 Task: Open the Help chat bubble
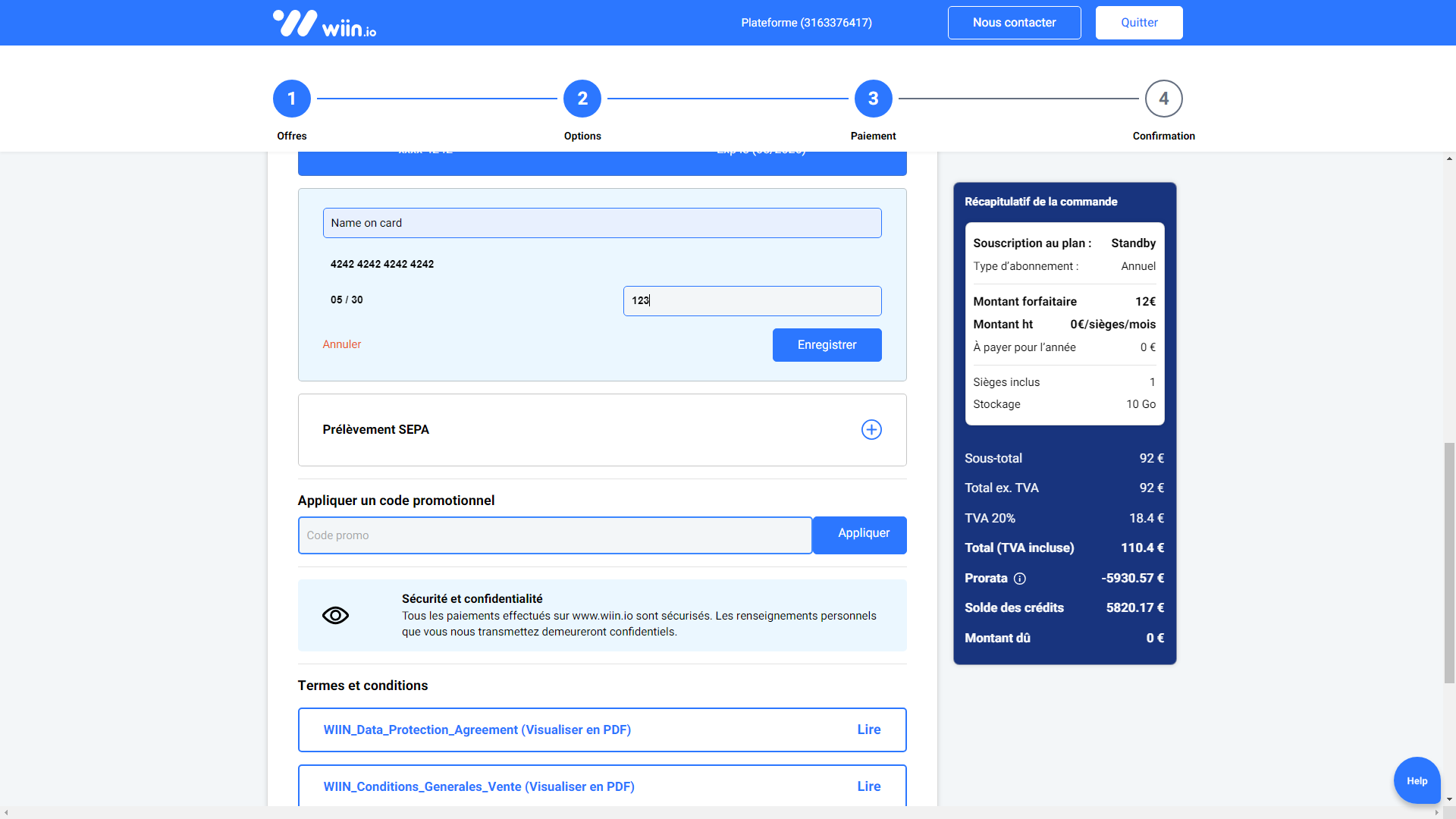pyautogui.click(x=1417, y=780)
